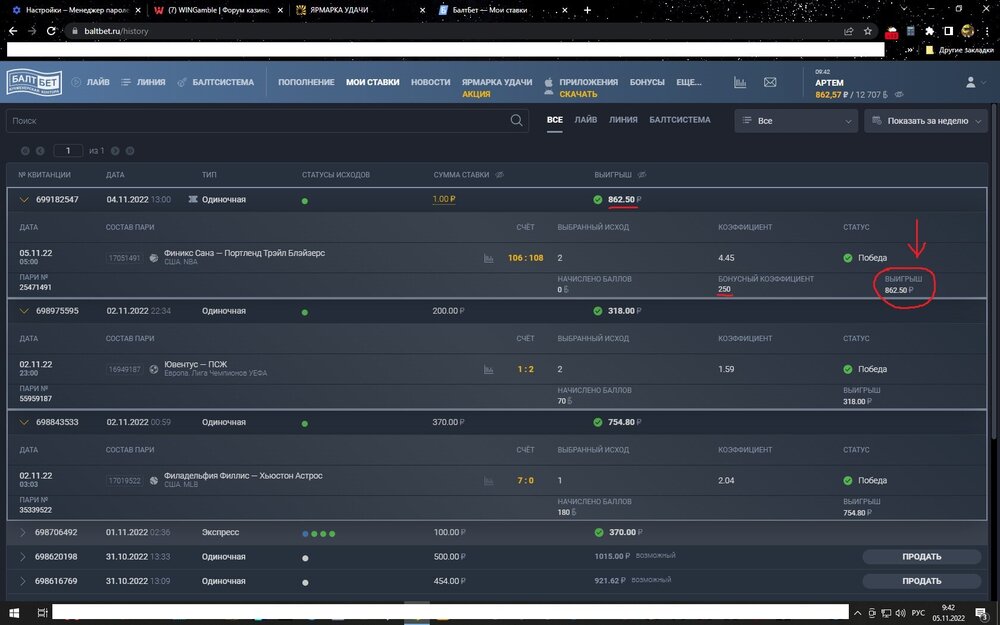Toggle eye icon beside the Выигрыш column

click(641, 175)
